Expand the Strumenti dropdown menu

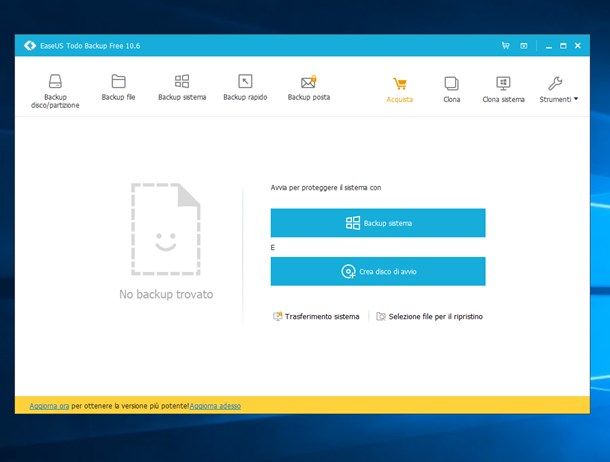tap(558, 89)
